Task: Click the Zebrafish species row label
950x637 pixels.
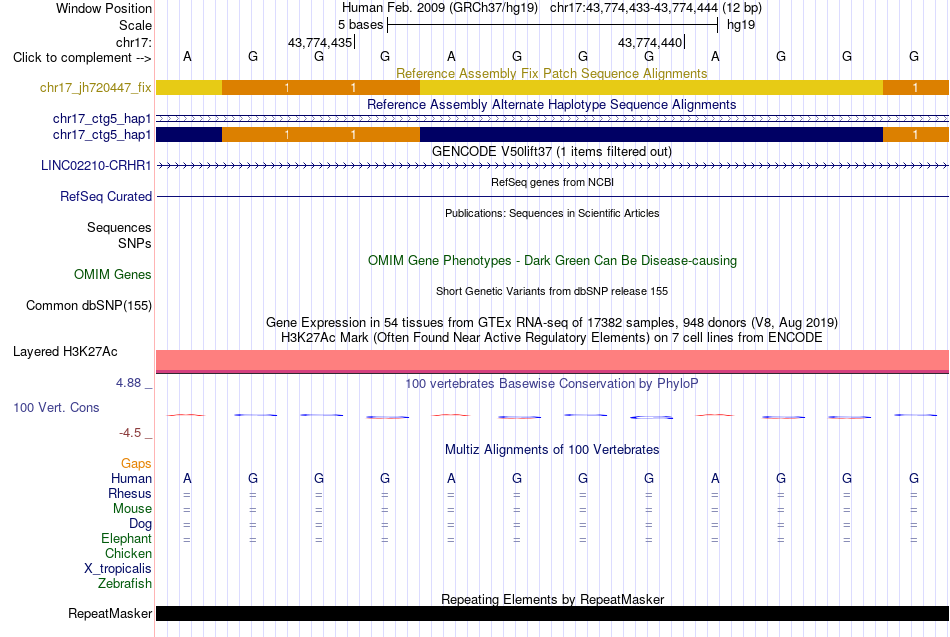Action: coord(125,584)
